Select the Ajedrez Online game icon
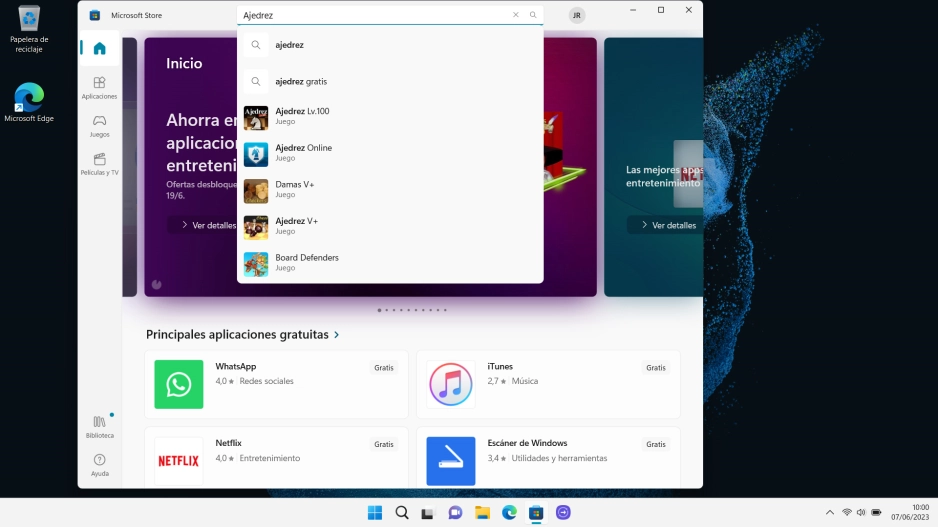Image resolution: width=938 pixels, height=527 pixels. [x=255, y=154]
